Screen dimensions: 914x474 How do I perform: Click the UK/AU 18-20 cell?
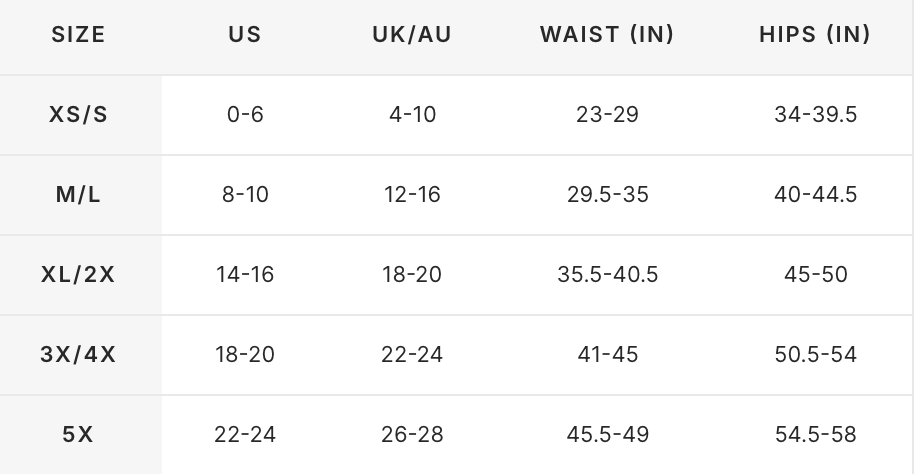click(412, 274)
